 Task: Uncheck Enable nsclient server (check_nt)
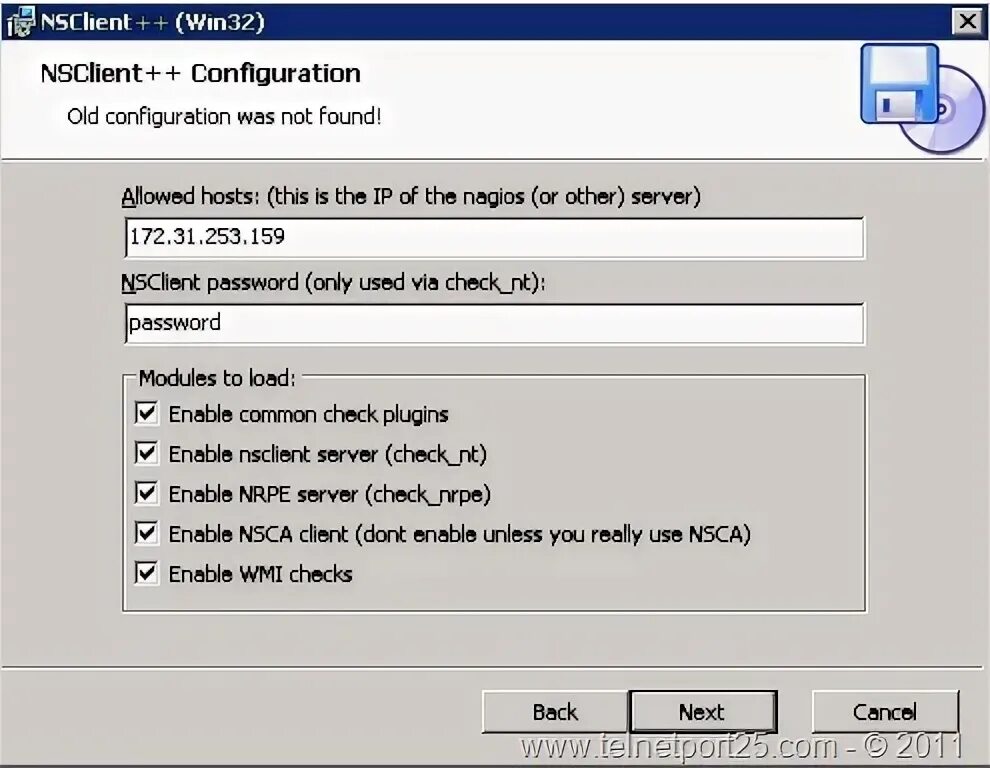[x=146, y=453]
